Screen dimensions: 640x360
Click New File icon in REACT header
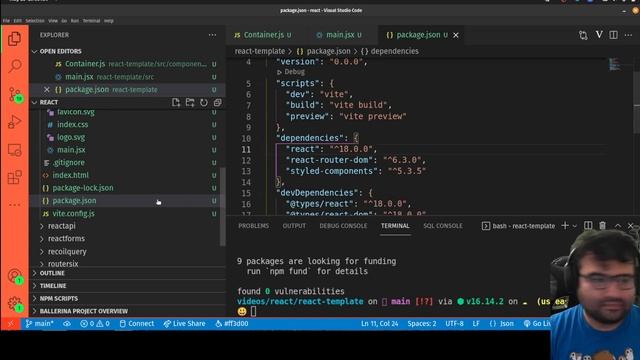point(176,102)
